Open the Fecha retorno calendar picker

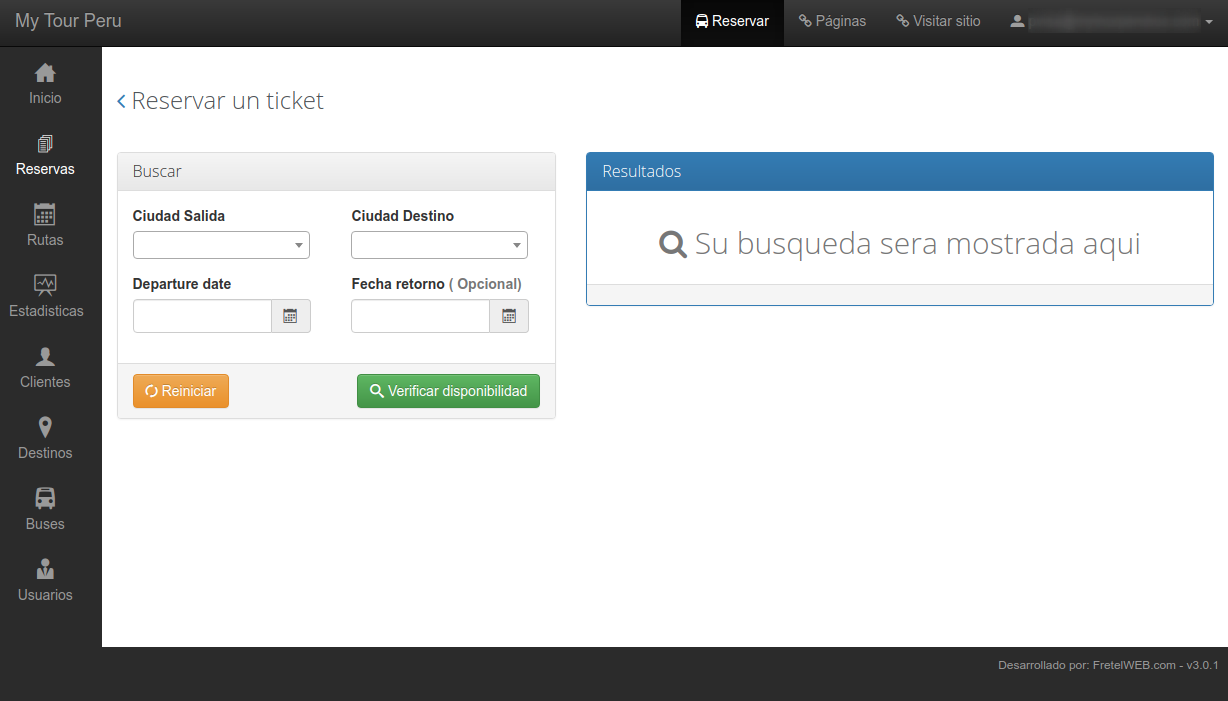point(508,316)
